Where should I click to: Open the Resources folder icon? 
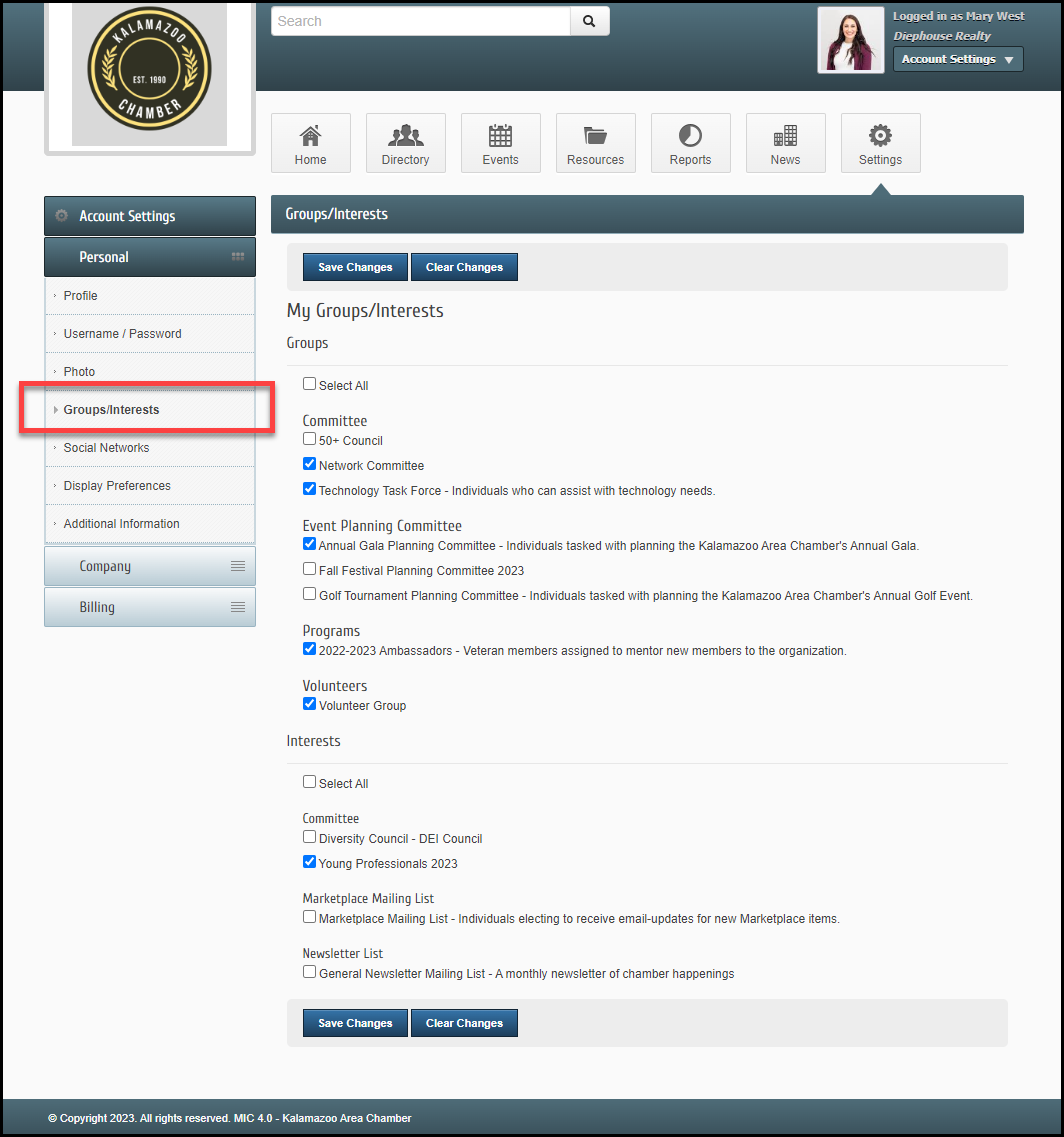(595, 137)
